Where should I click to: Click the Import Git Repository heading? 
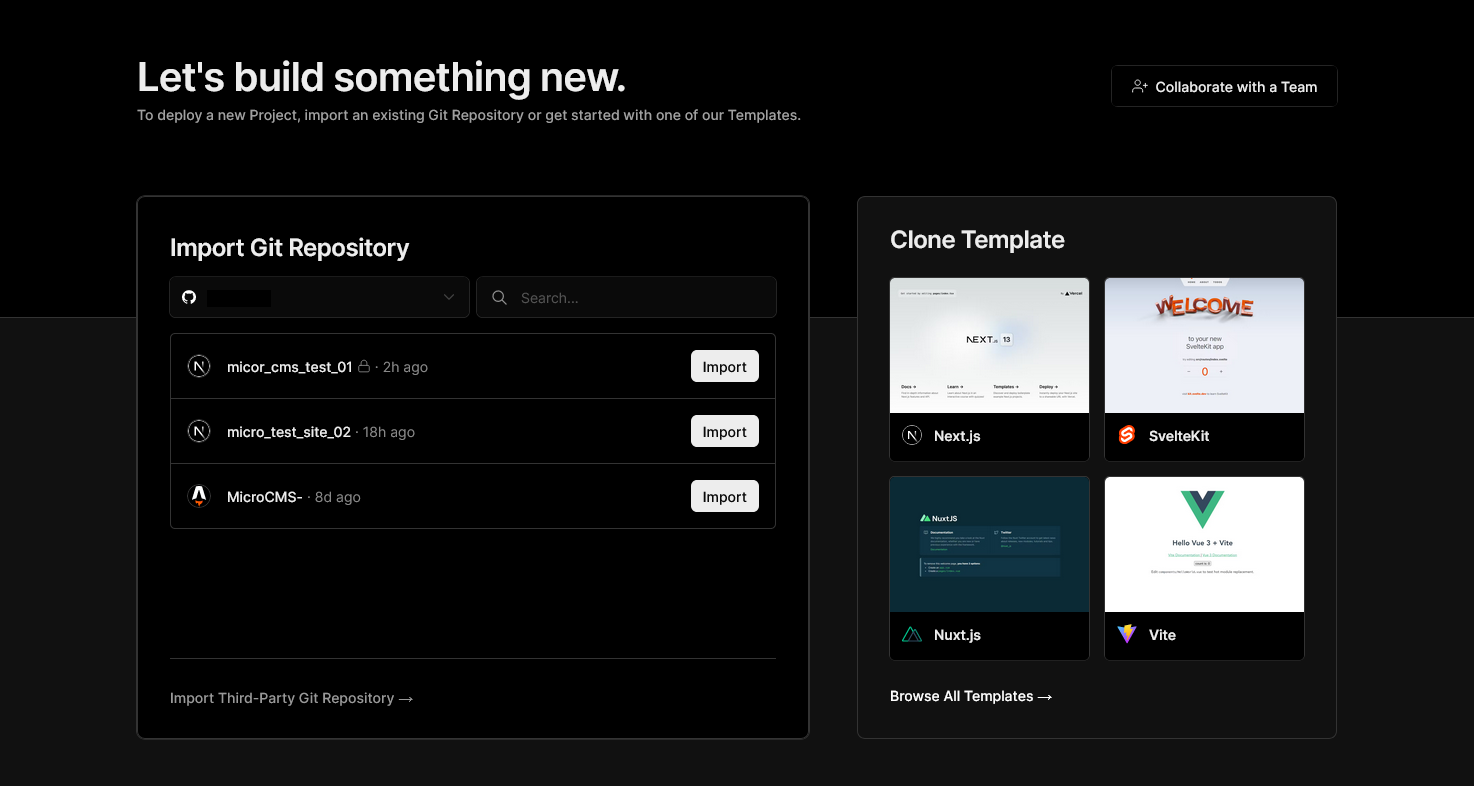(290, 248)
